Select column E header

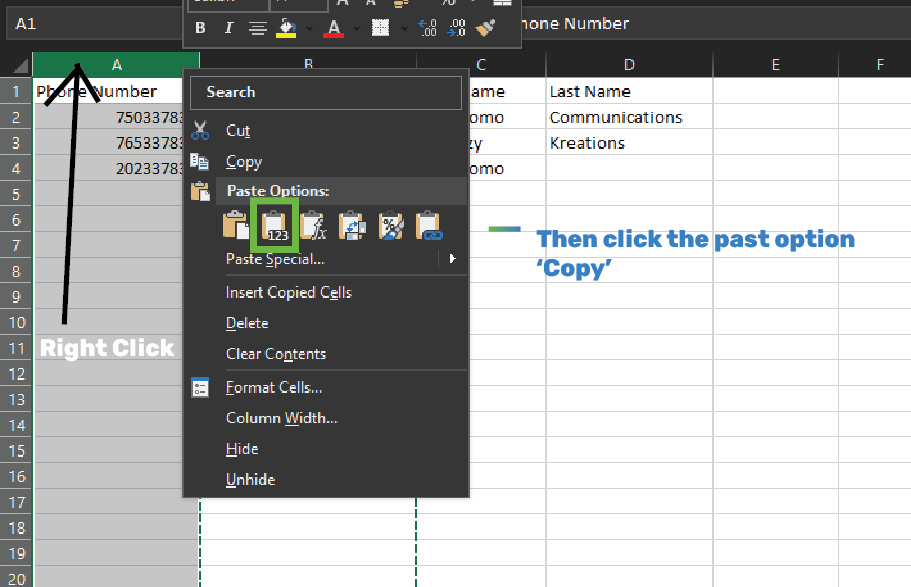click(776, 65)
